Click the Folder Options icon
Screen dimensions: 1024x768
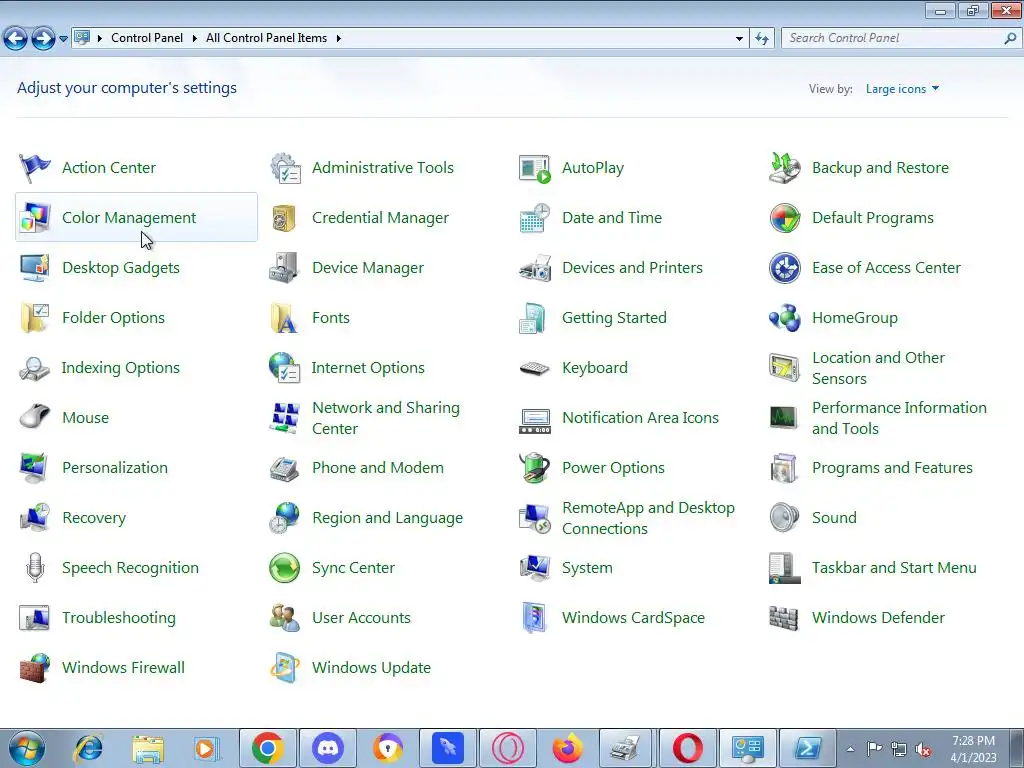click(x=35, y=317)
